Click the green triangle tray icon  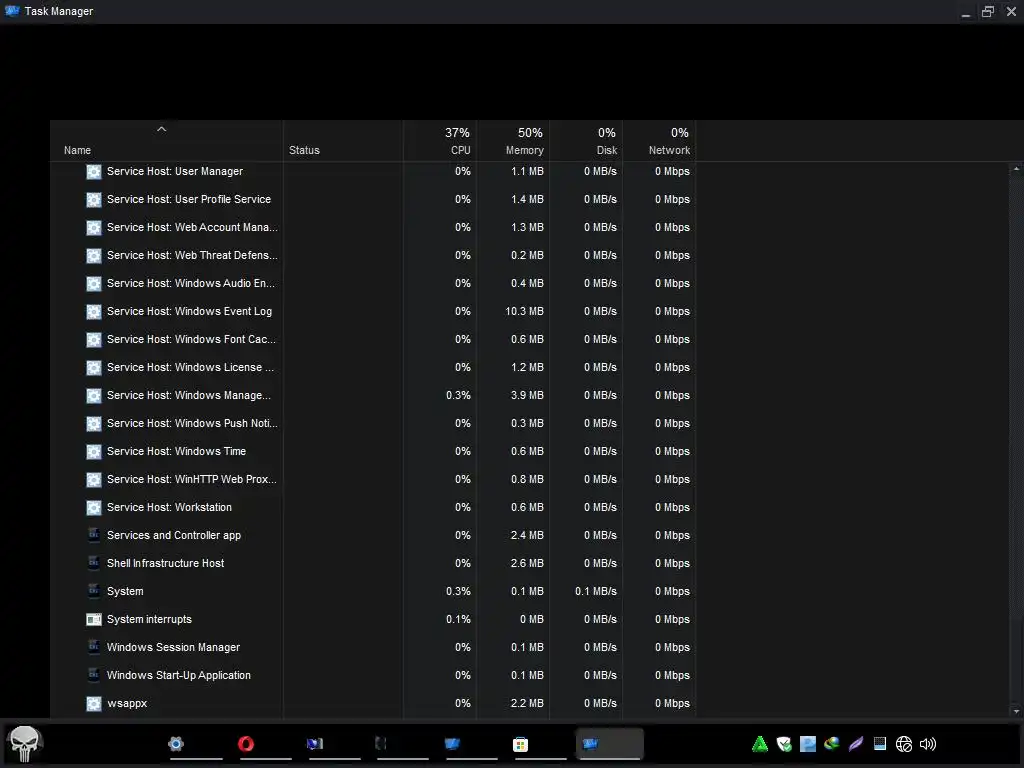tap(760, 744)
